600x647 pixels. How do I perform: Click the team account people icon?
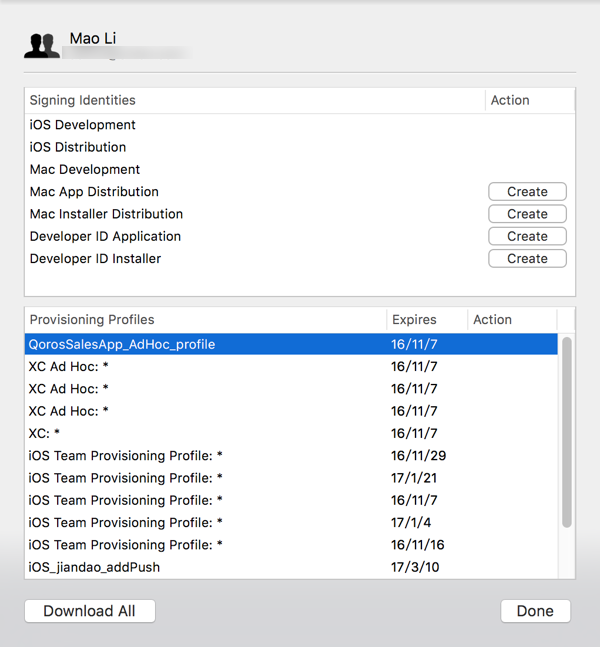click(x=41, y=46)
